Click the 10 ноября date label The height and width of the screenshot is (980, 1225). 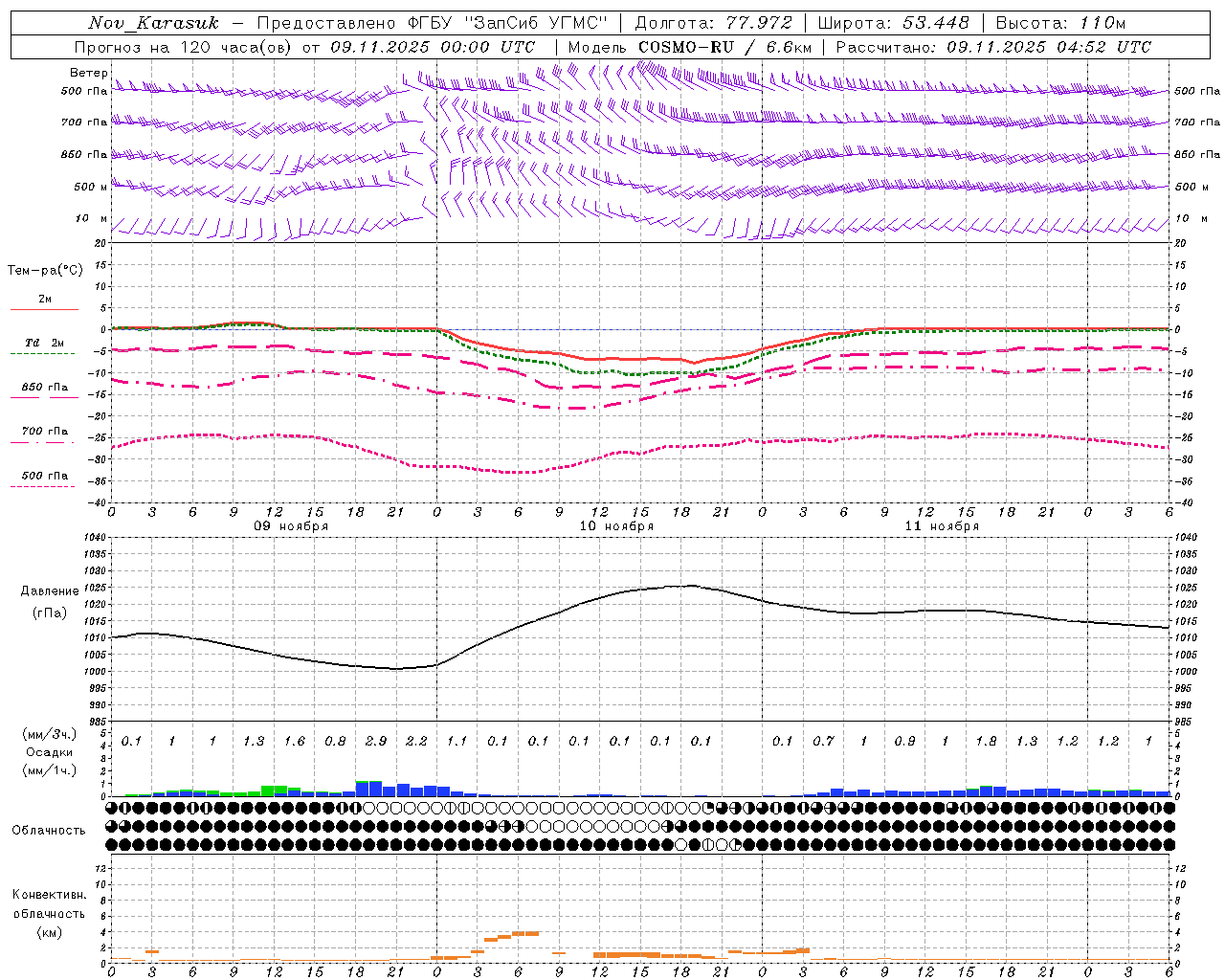[x=616, y=526]
